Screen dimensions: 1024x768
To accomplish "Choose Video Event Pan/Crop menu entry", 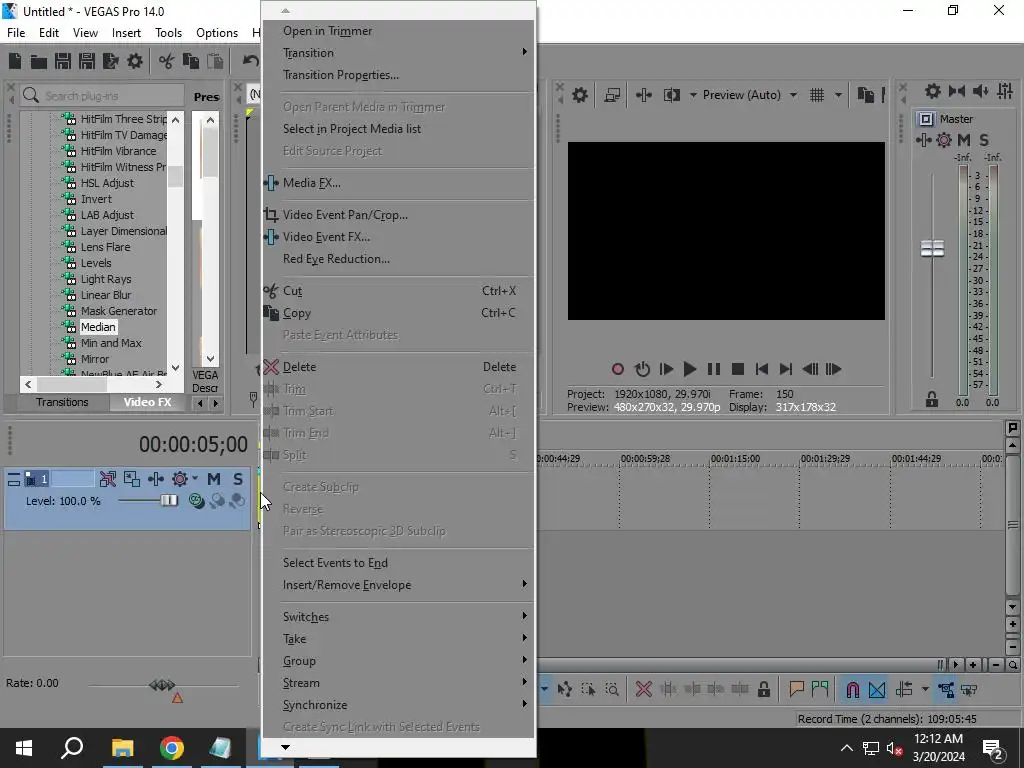I will click(x=398, y=215).
